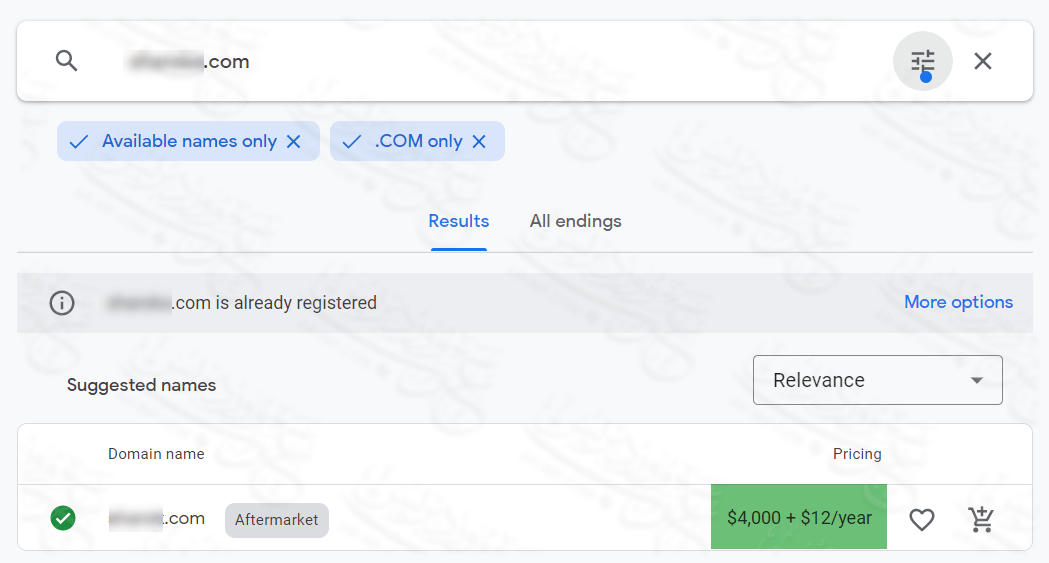Viewport: 1049px width, 563px height.
Task: Click the More options link
Action: (x=958, y=302)
